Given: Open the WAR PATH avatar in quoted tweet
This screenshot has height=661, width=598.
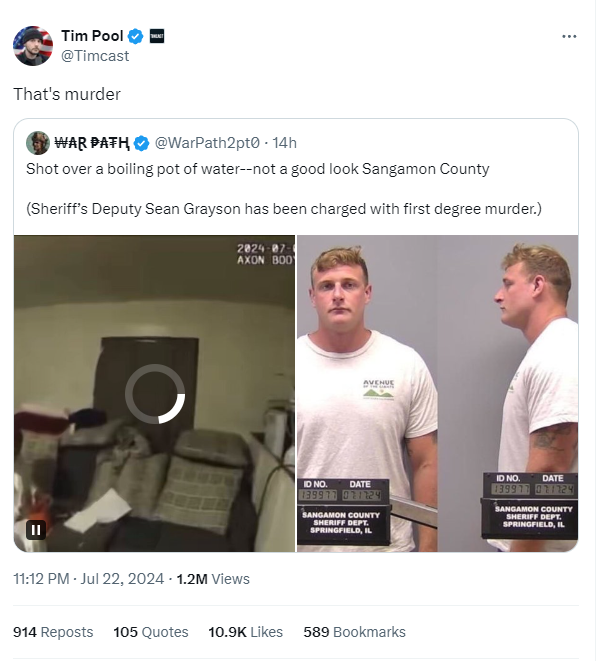Looking at the screenshot, I should click(x=38, y=143).
